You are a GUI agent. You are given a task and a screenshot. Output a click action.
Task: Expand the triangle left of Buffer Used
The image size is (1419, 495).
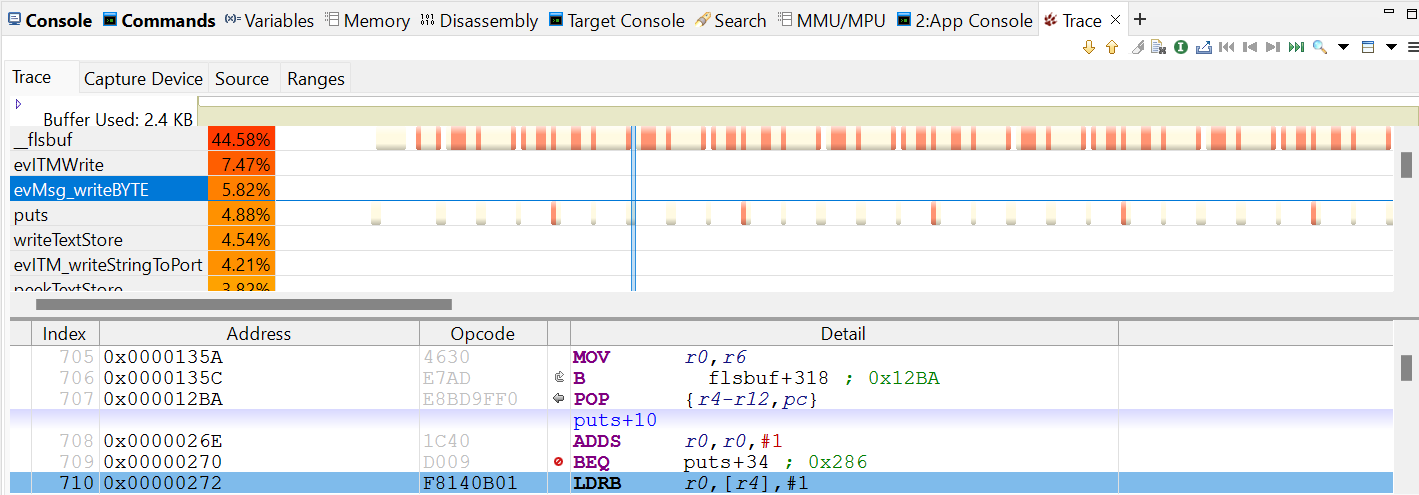click(x=18, y=103)
